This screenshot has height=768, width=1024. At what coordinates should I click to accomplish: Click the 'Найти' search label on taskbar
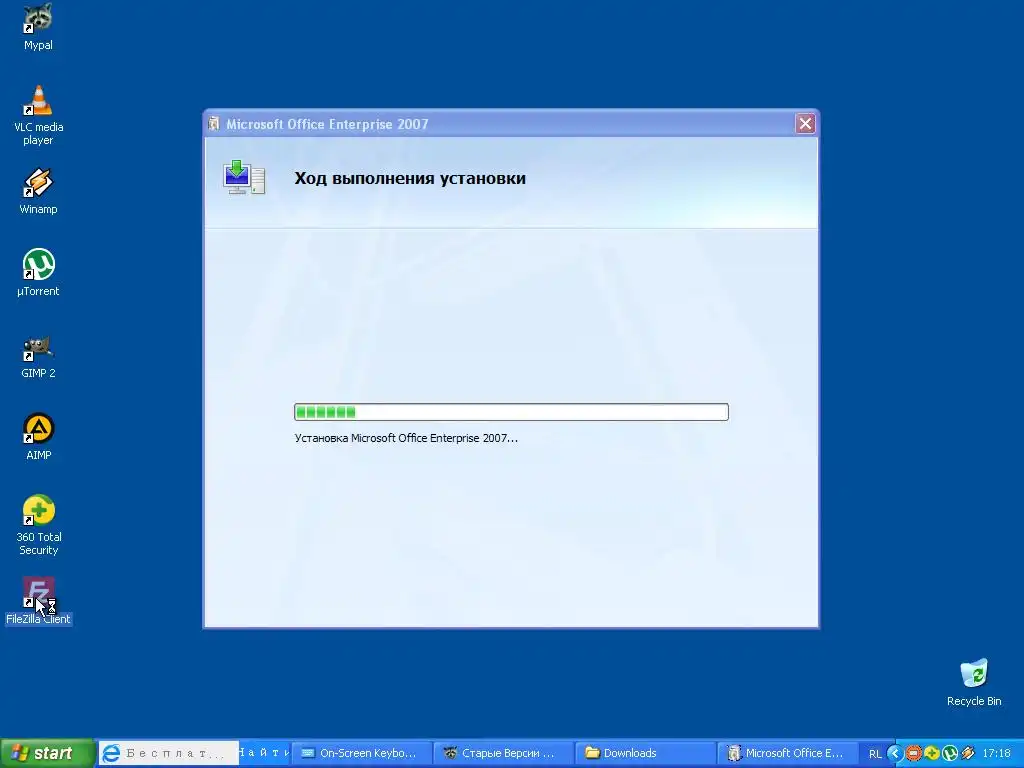click(264, 753)
